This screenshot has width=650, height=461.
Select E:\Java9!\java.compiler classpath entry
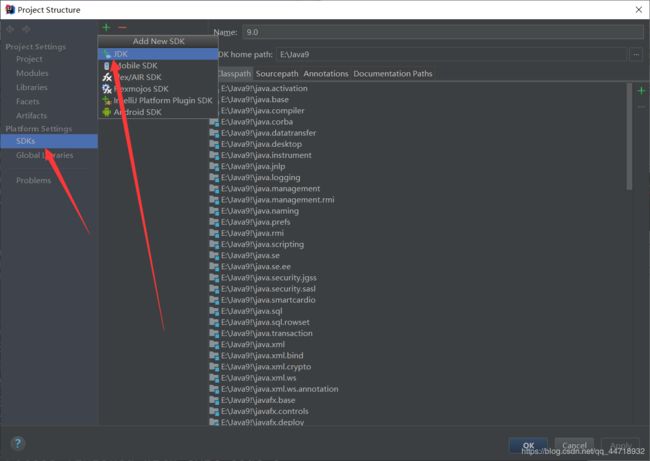click(262, 111)
